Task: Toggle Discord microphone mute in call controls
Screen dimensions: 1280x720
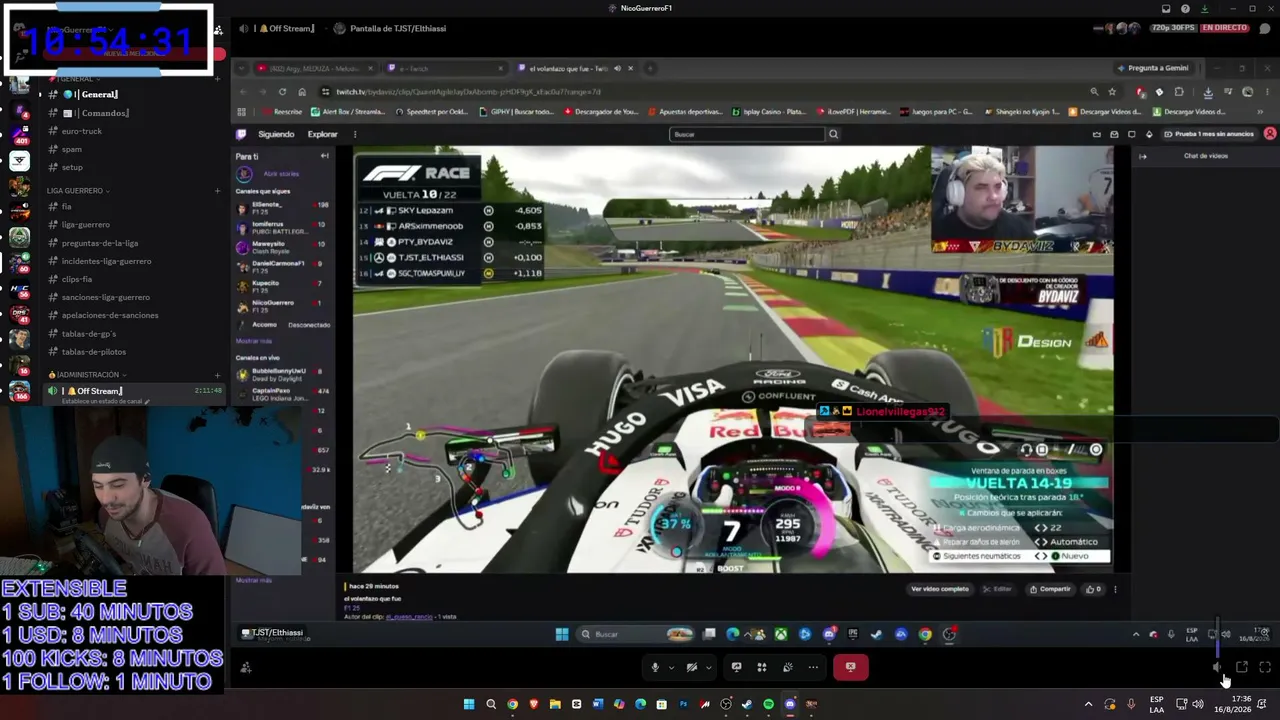Action: coord(655,667)
